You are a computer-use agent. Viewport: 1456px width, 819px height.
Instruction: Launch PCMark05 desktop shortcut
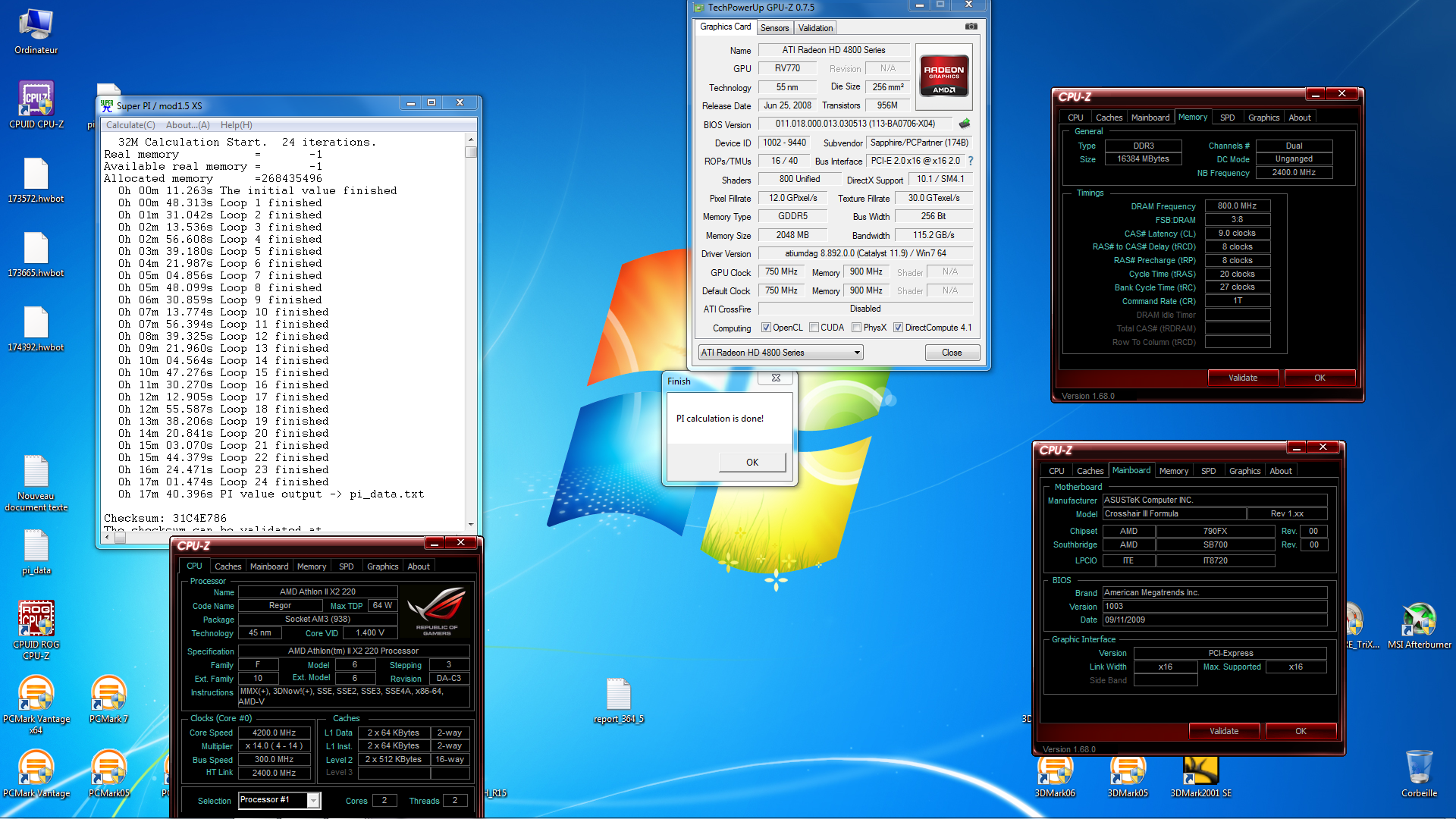(x=108, y=774)
